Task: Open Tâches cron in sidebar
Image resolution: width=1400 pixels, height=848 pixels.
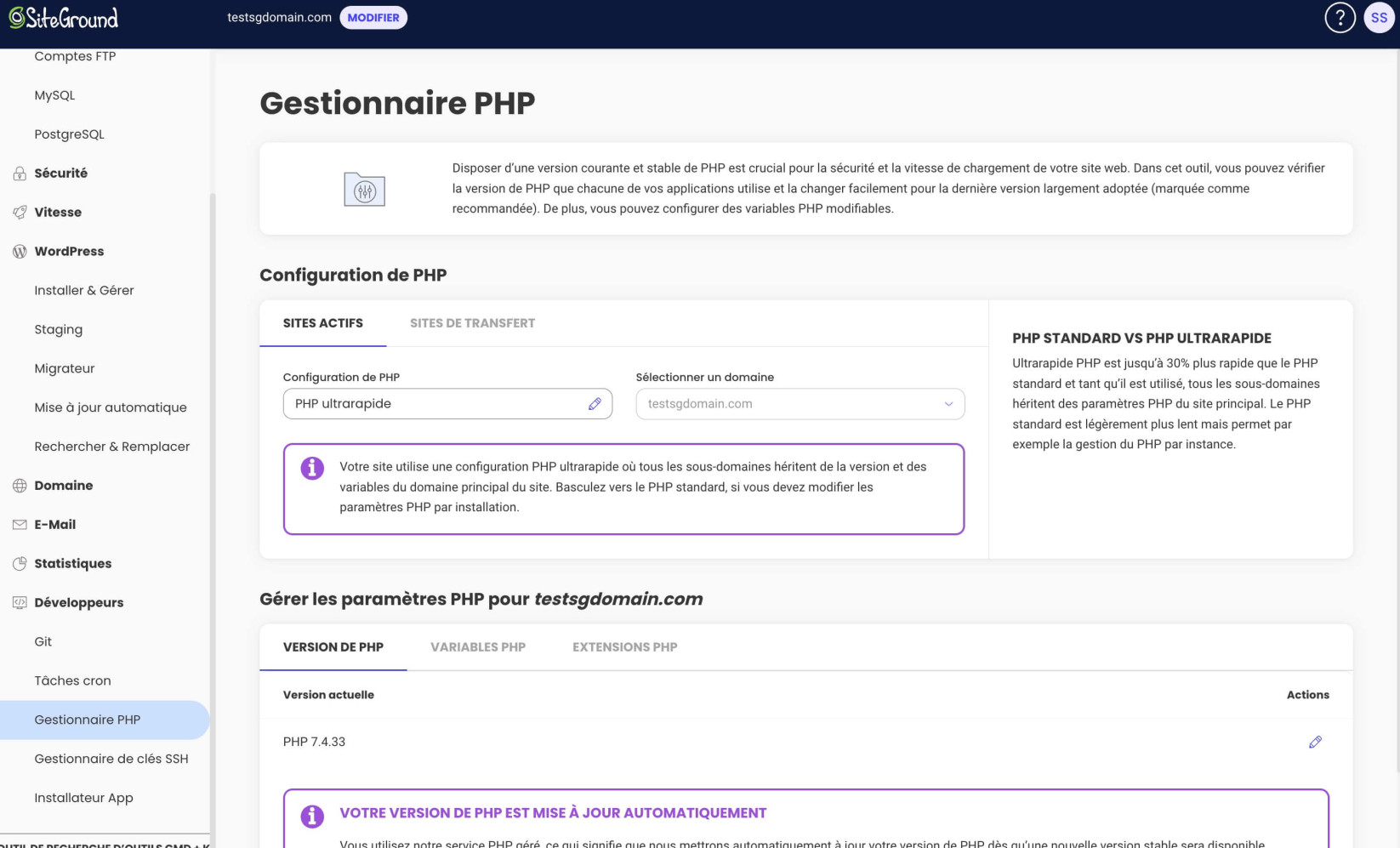Action: tap(72, 681)
